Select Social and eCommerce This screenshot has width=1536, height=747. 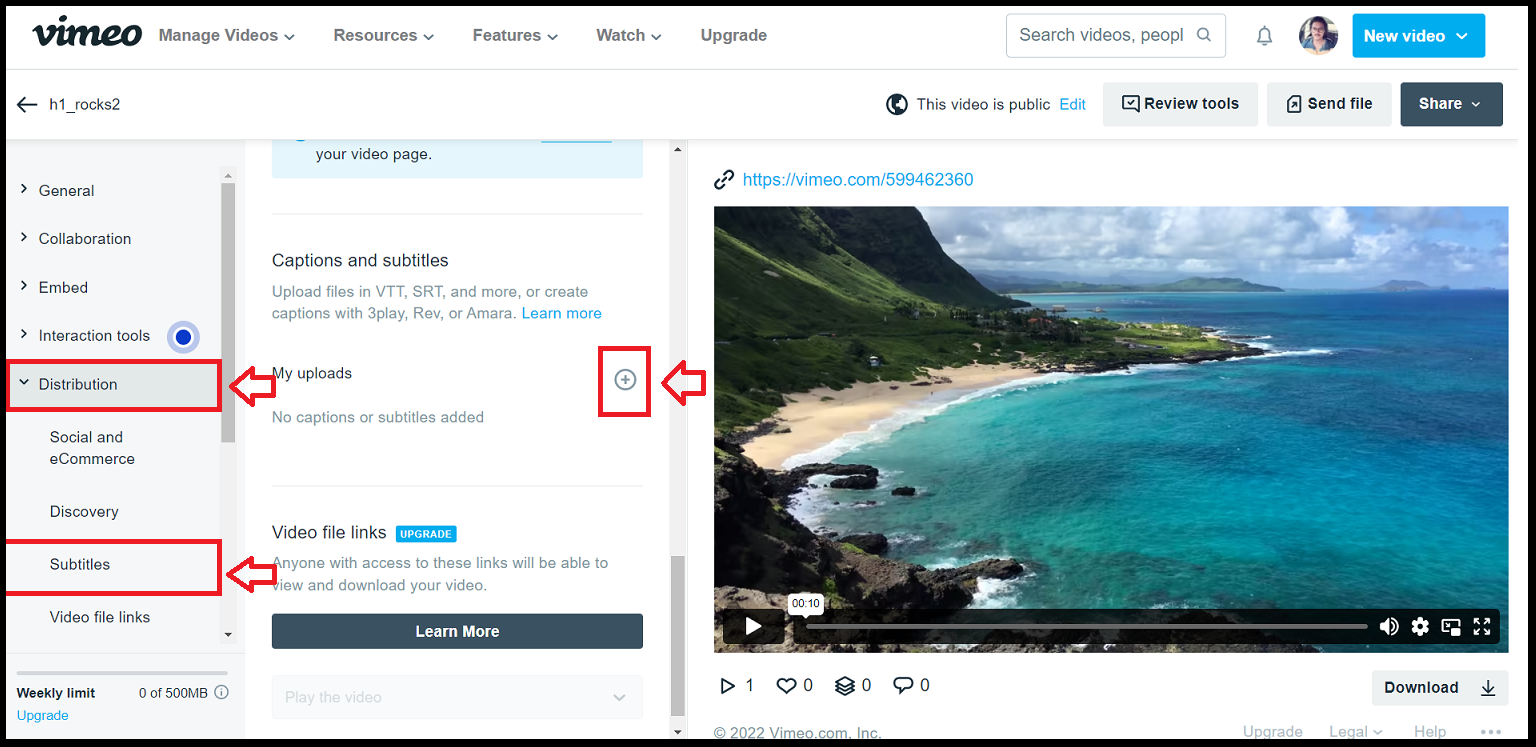[x=92, y=448]
